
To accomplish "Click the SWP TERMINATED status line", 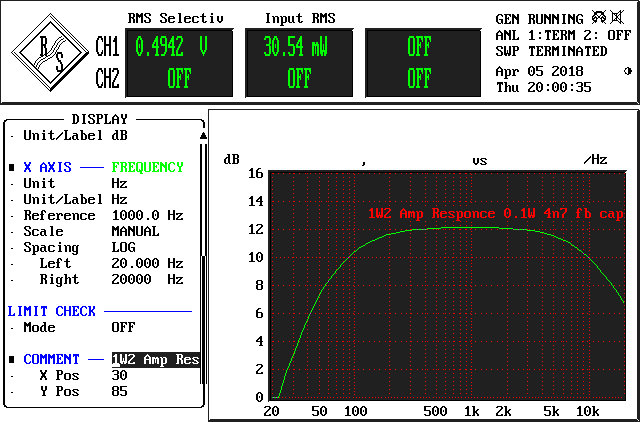I will (x=551, y=51).
